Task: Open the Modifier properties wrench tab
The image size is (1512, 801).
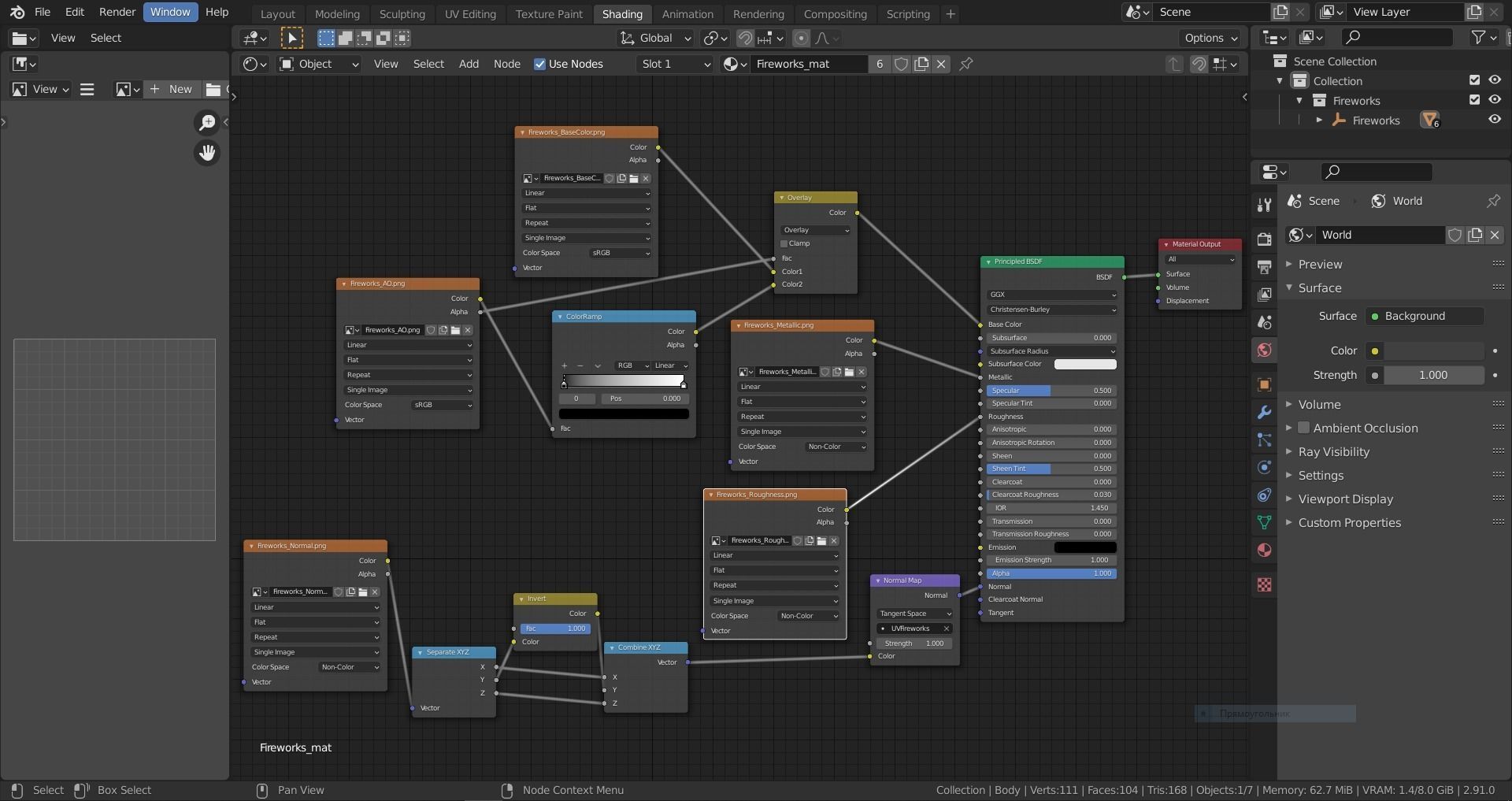Action: (1264, 412)
